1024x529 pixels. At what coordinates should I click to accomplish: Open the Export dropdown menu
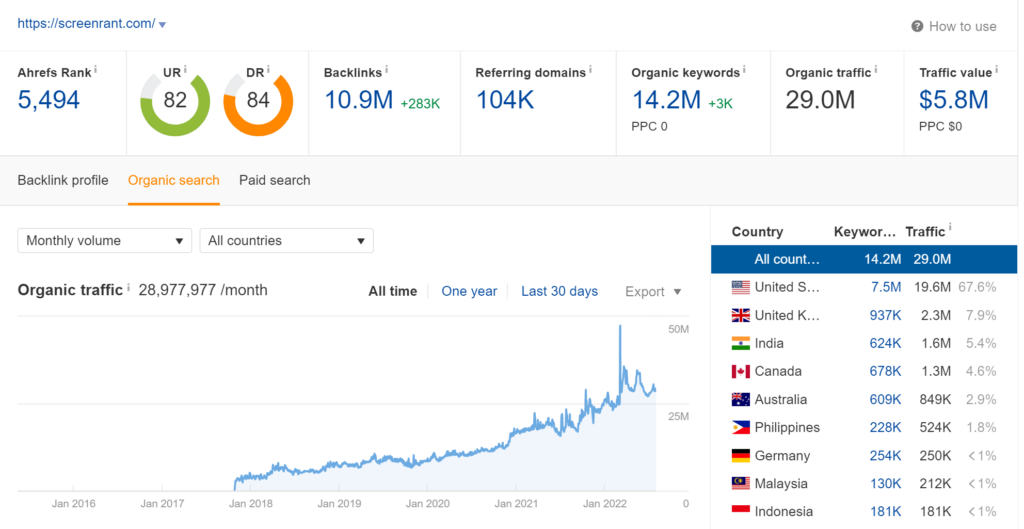653,291
